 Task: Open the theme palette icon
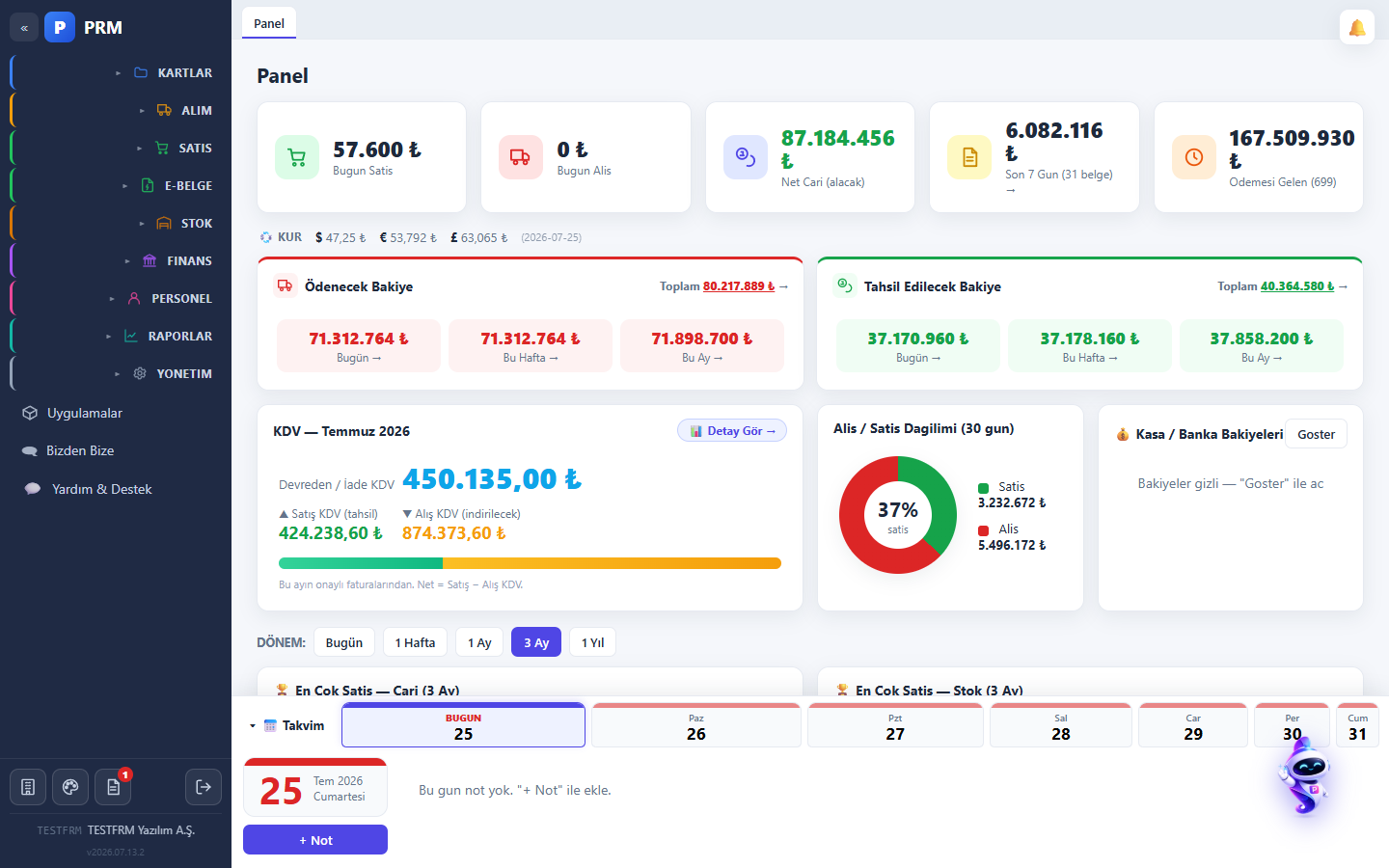(70, 787)
